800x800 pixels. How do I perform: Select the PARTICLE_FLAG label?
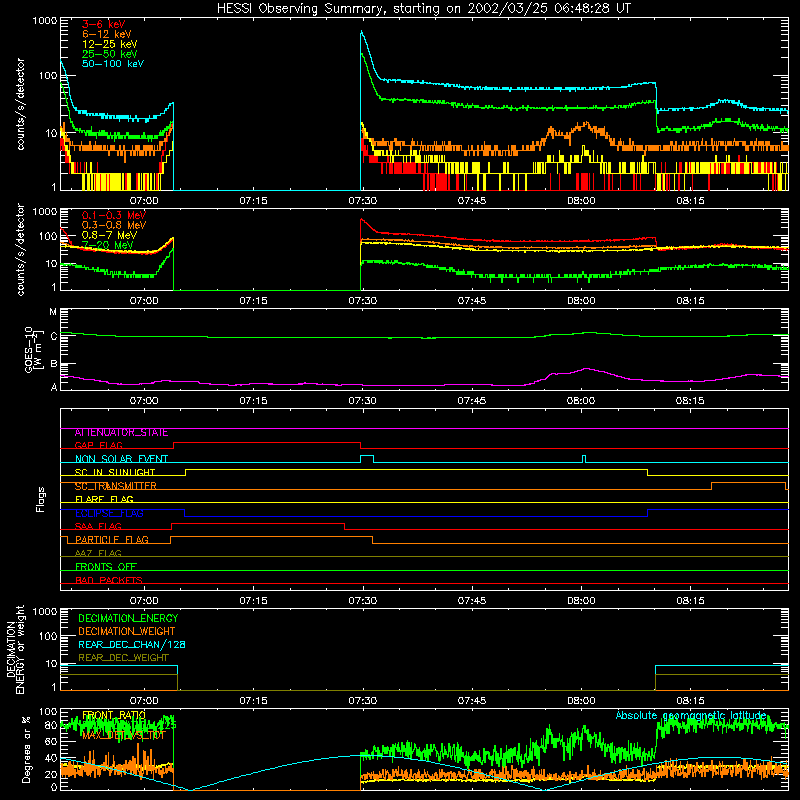point(112,540)
